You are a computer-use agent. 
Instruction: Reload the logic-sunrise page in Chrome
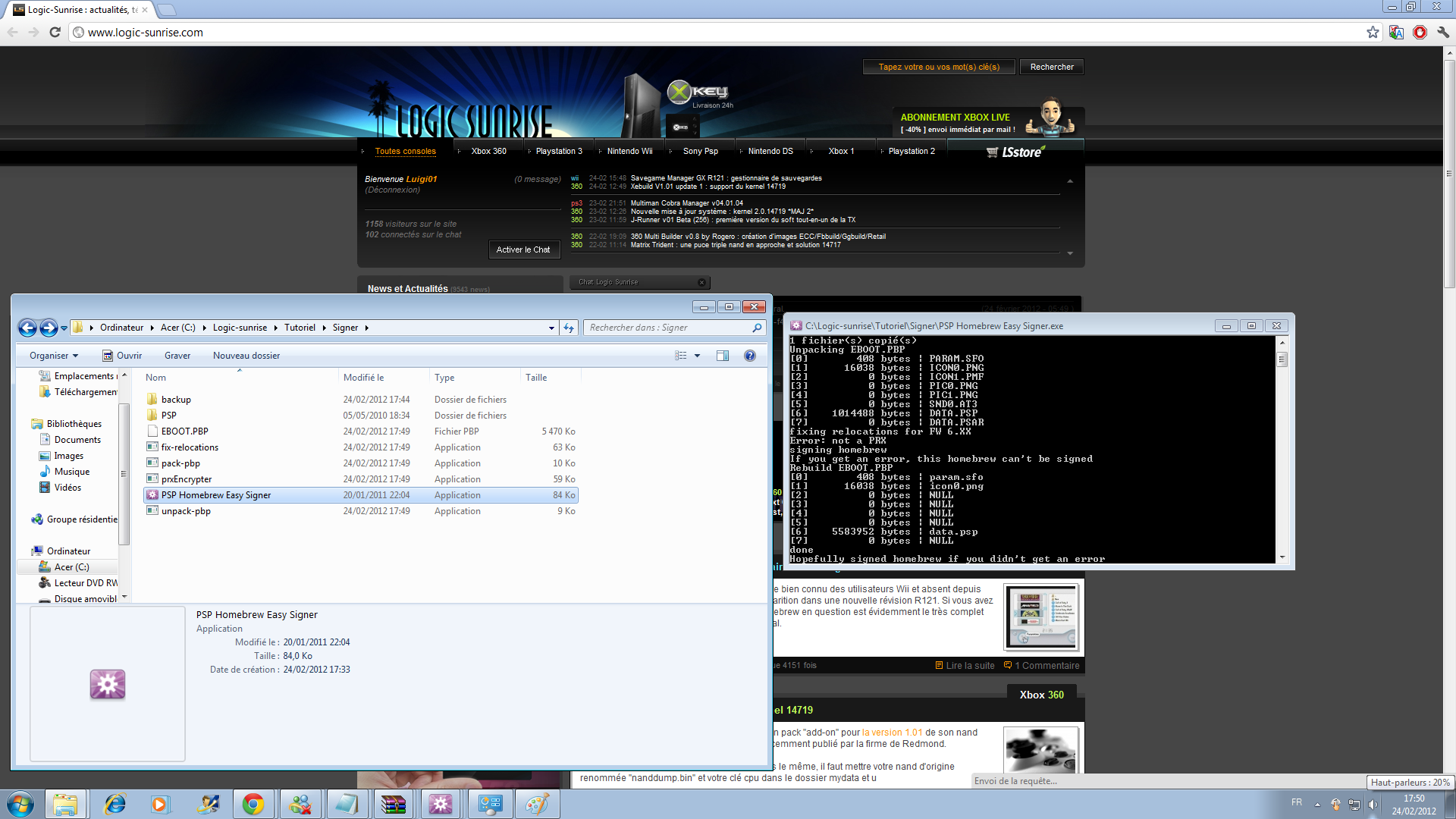pyautogui.click(x=55, y=32)
